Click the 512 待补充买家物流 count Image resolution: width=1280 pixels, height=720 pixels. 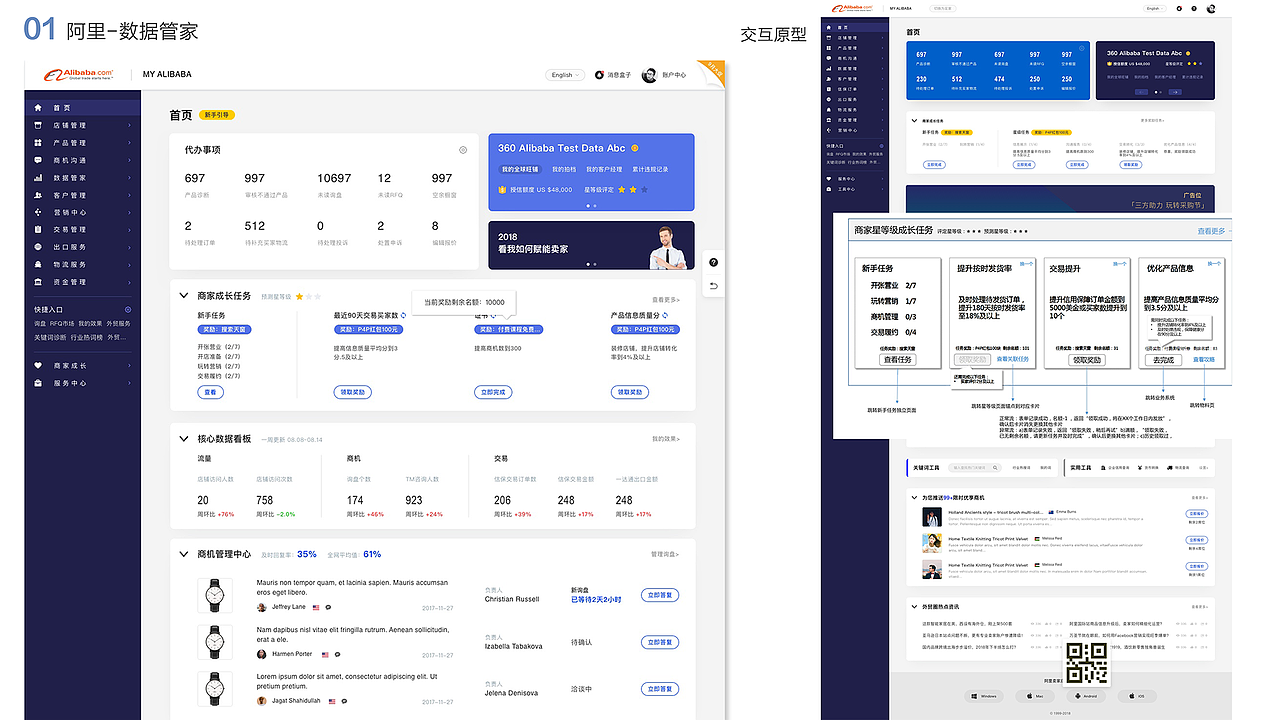pyautogui.click(x=255, y=226)
